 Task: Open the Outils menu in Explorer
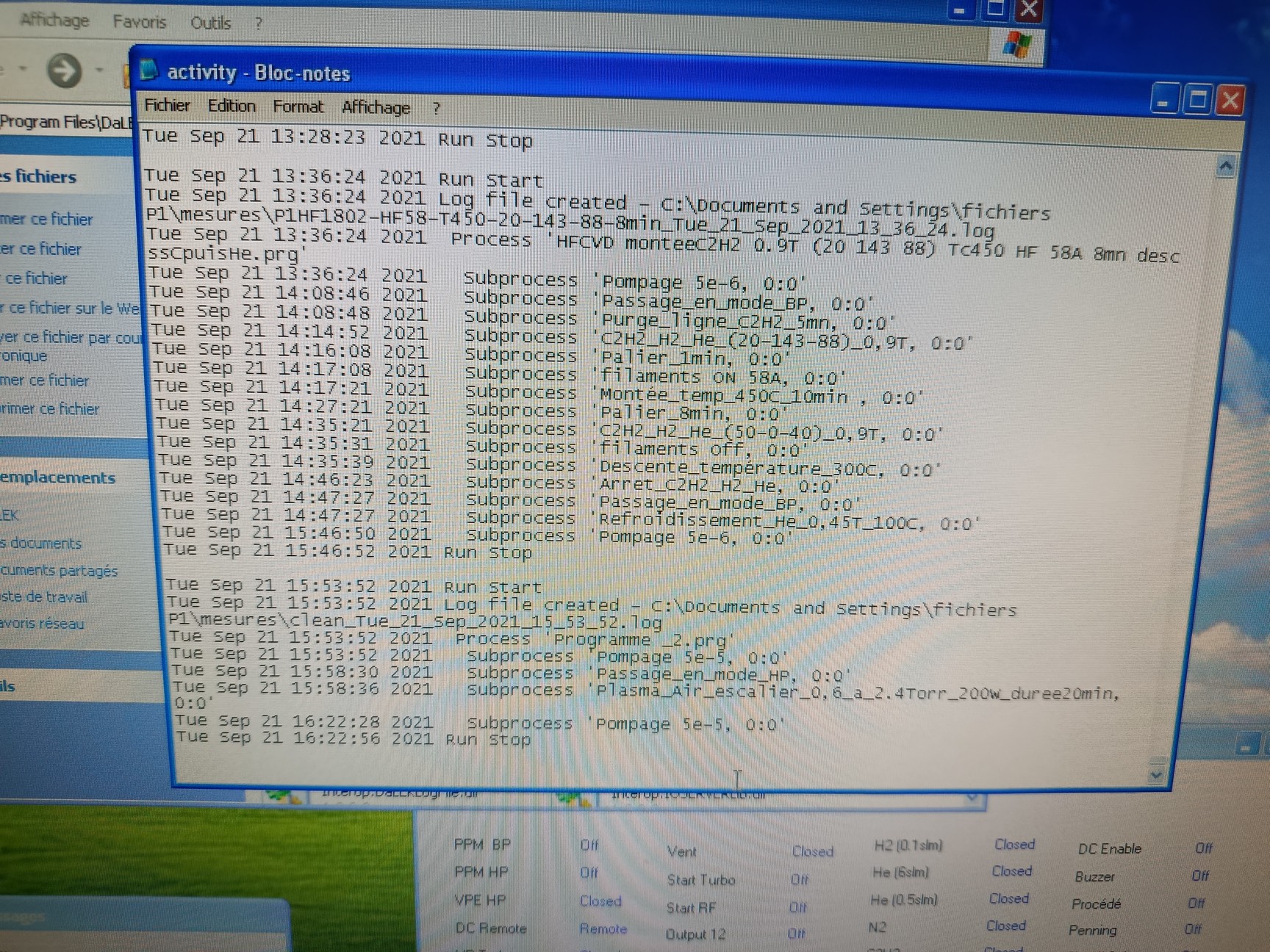click(x=210, y=23)
